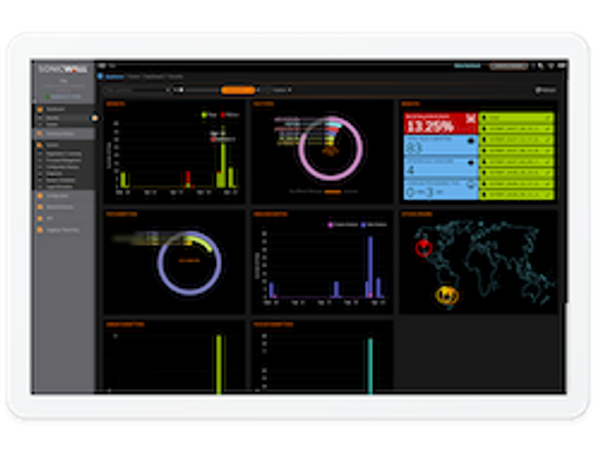Click the search field in the top-right bar
The height and width of the screenshot is (449, 600).
[x=508, y=66]
